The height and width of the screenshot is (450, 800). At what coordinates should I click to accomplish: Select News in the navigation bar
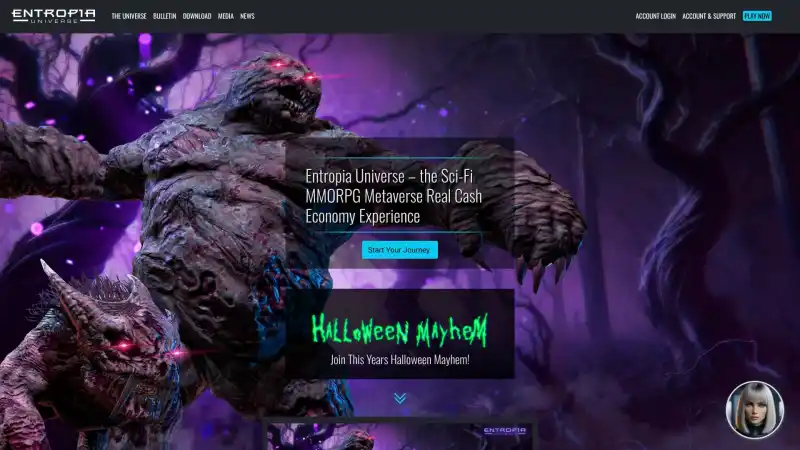[247, 16]
